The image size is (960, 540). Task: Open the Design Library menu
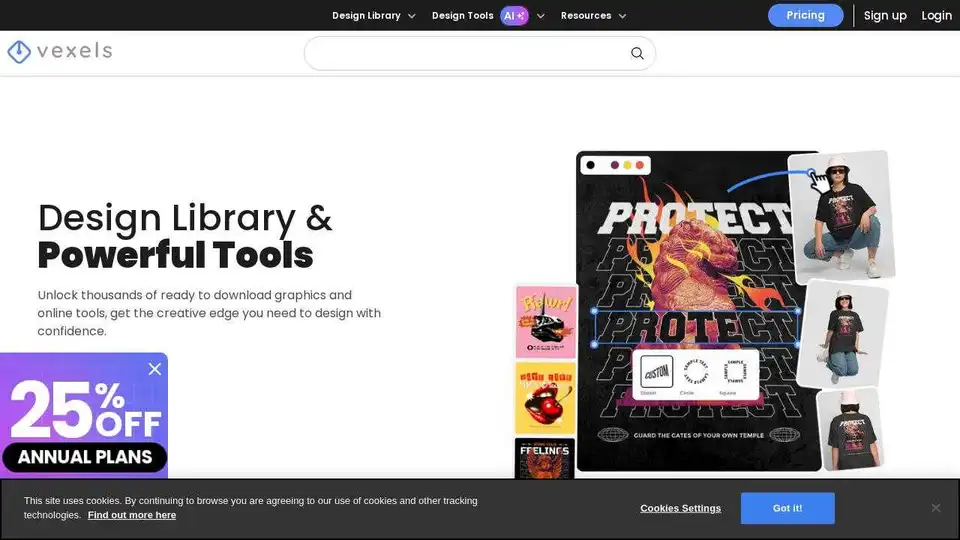[x=366, y=15]
